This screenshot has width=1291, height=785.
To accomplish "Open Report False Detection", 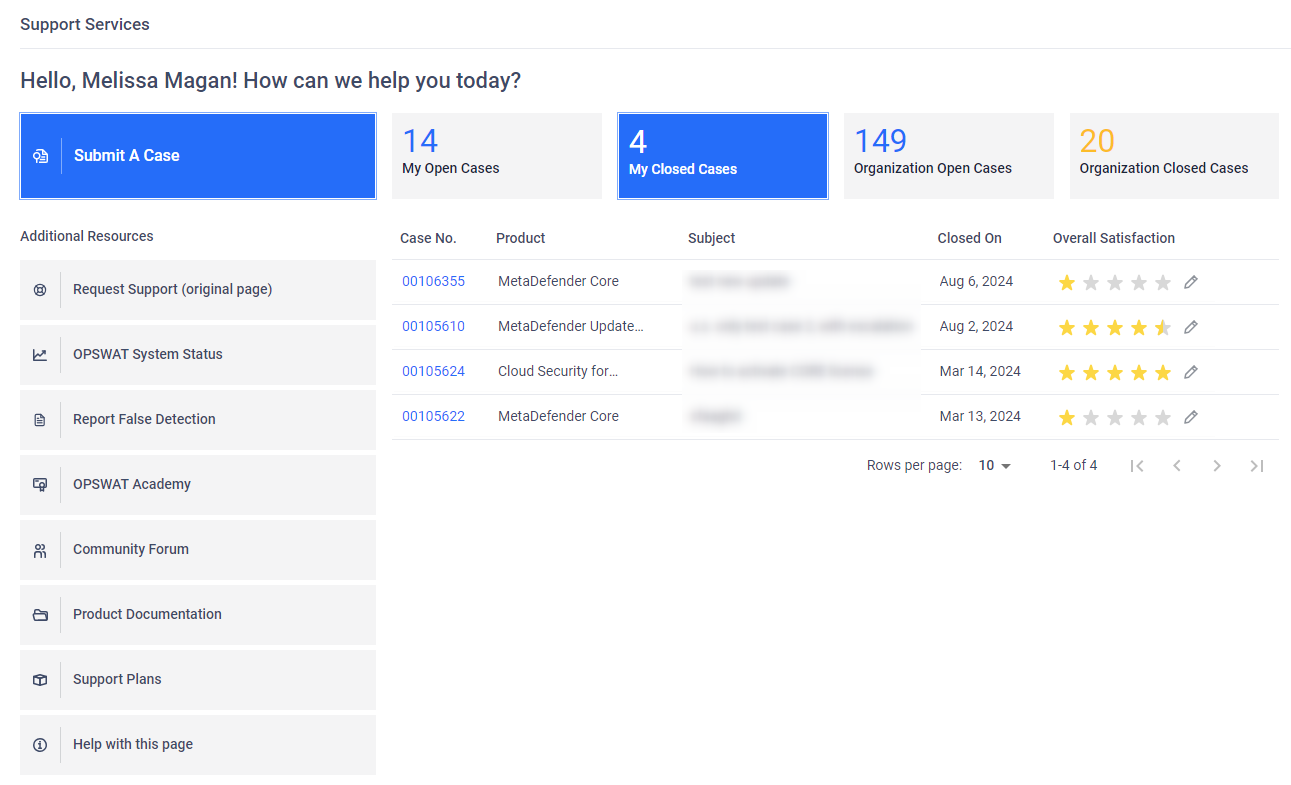I will (x=198, y=420).
